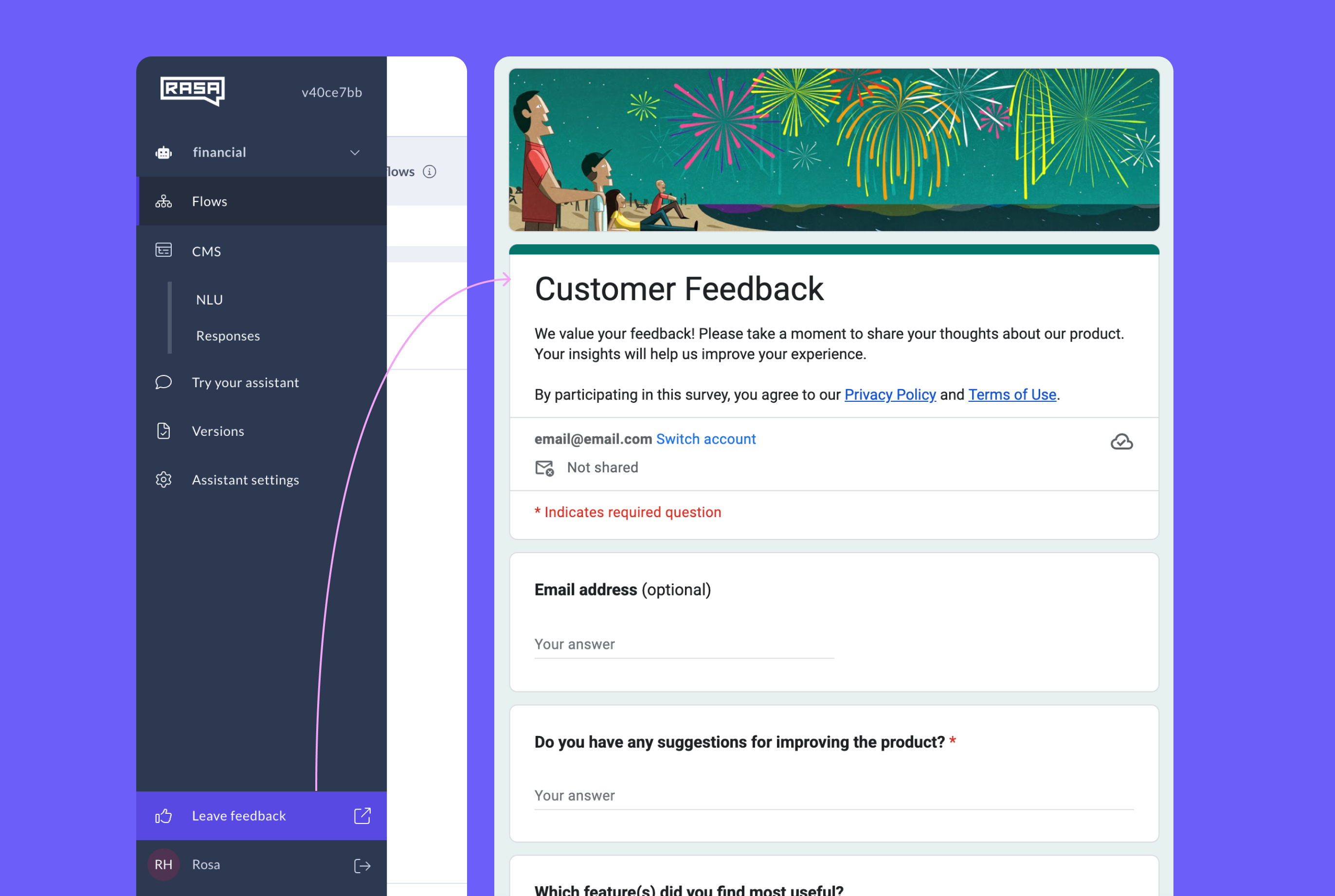Click the info icon next to Flows heading
The image size is (1335, 896).
(x=429, y=171)
